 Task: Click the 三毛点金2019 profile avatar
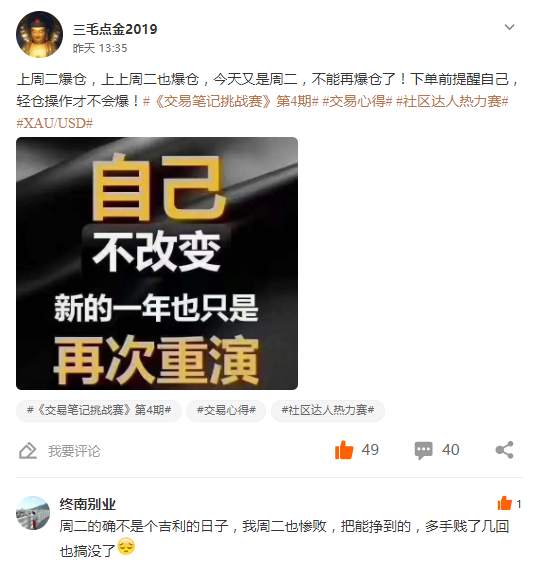39,35
